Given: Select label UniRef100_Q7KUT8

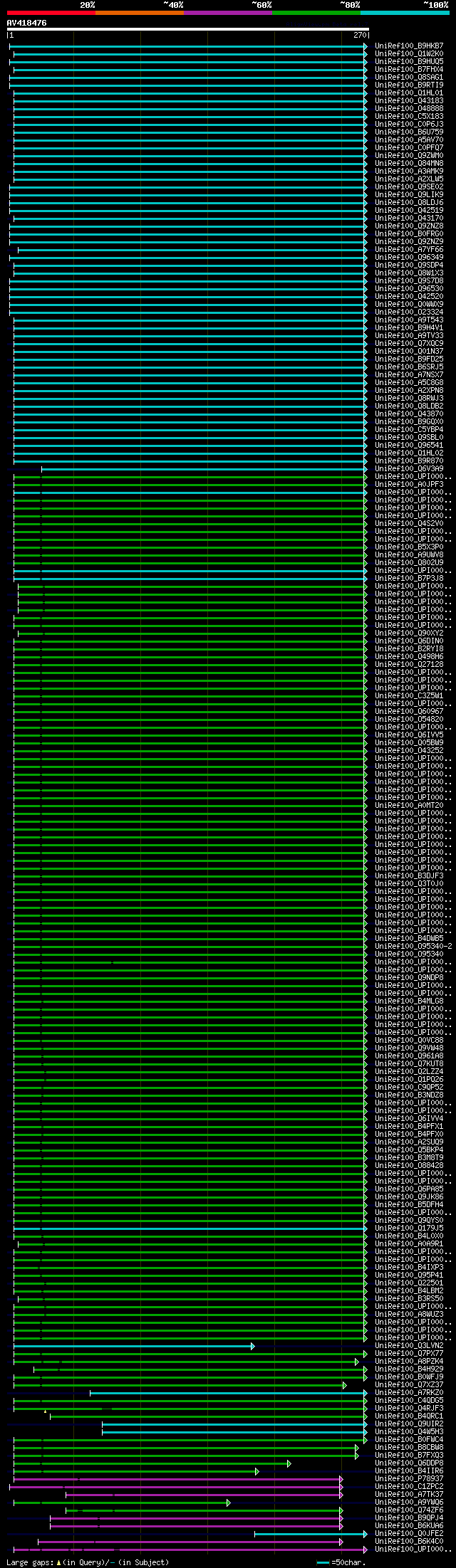Looking at the screenshot, I should click(409, 1063).
